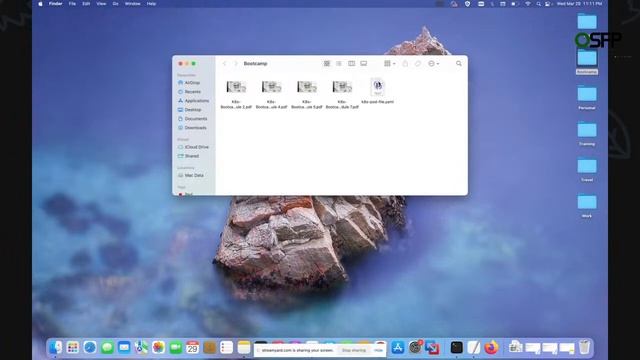Open Safari from the Dock
The image size is (640, 360).
90,347
